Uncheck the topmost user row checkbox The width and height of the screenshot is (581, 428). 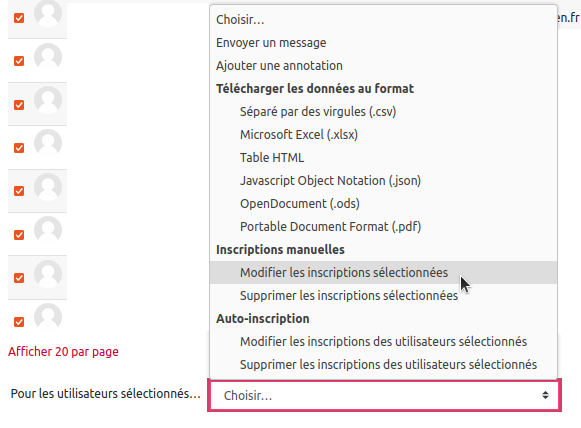tap(19, 18)
